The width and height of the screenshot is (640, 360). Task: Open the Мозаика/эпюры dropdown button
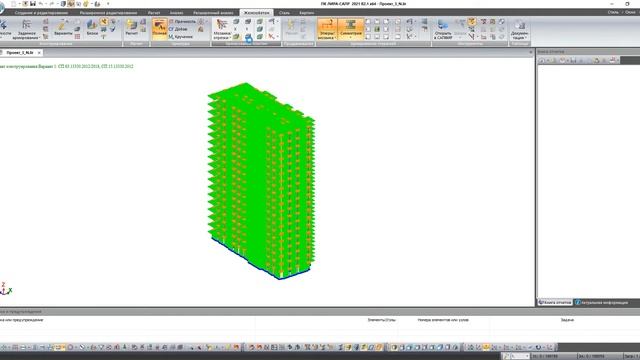click(222, 29)
